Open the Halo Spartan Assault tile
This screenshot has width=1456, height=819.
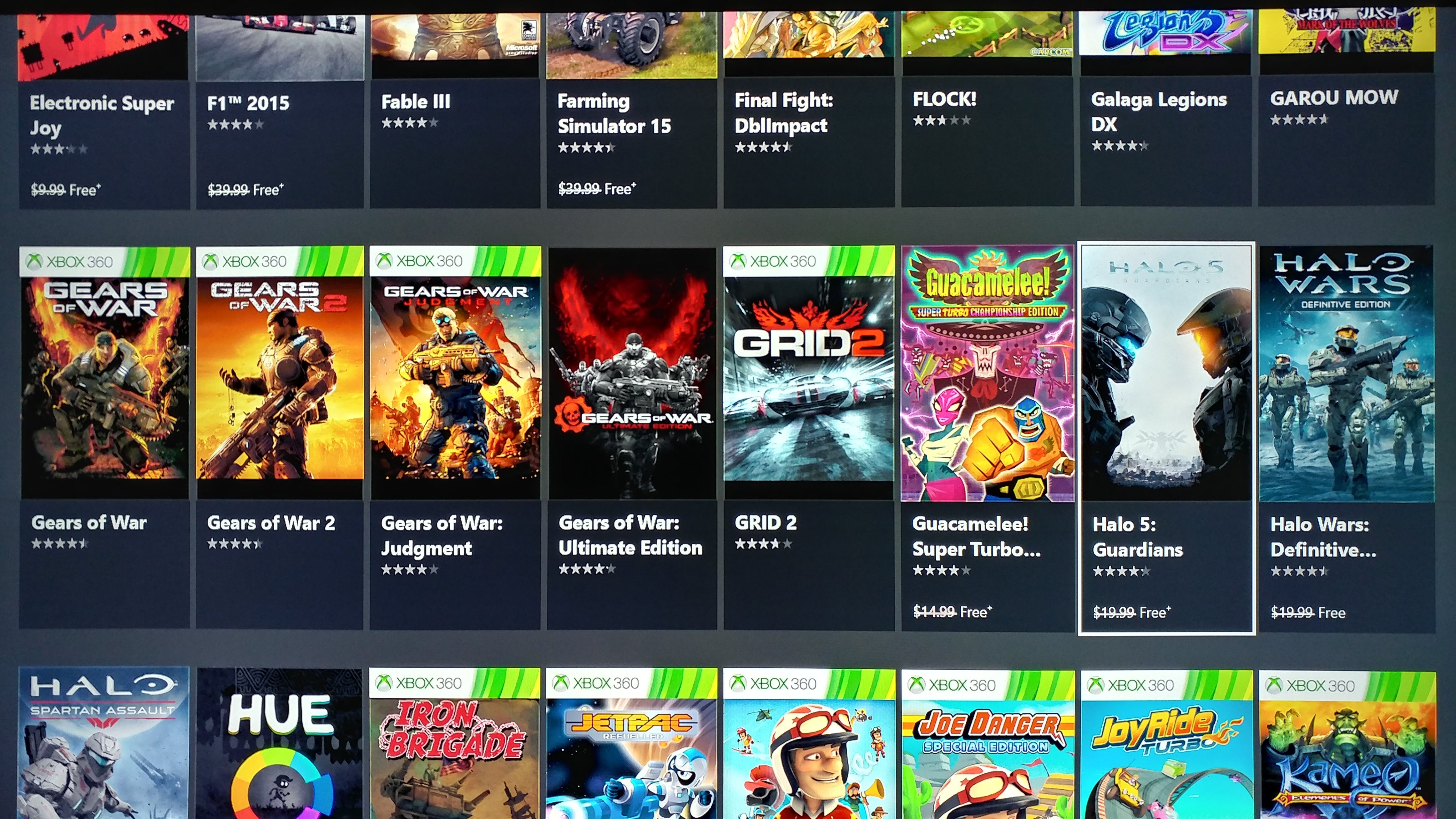tap(104, 743)
